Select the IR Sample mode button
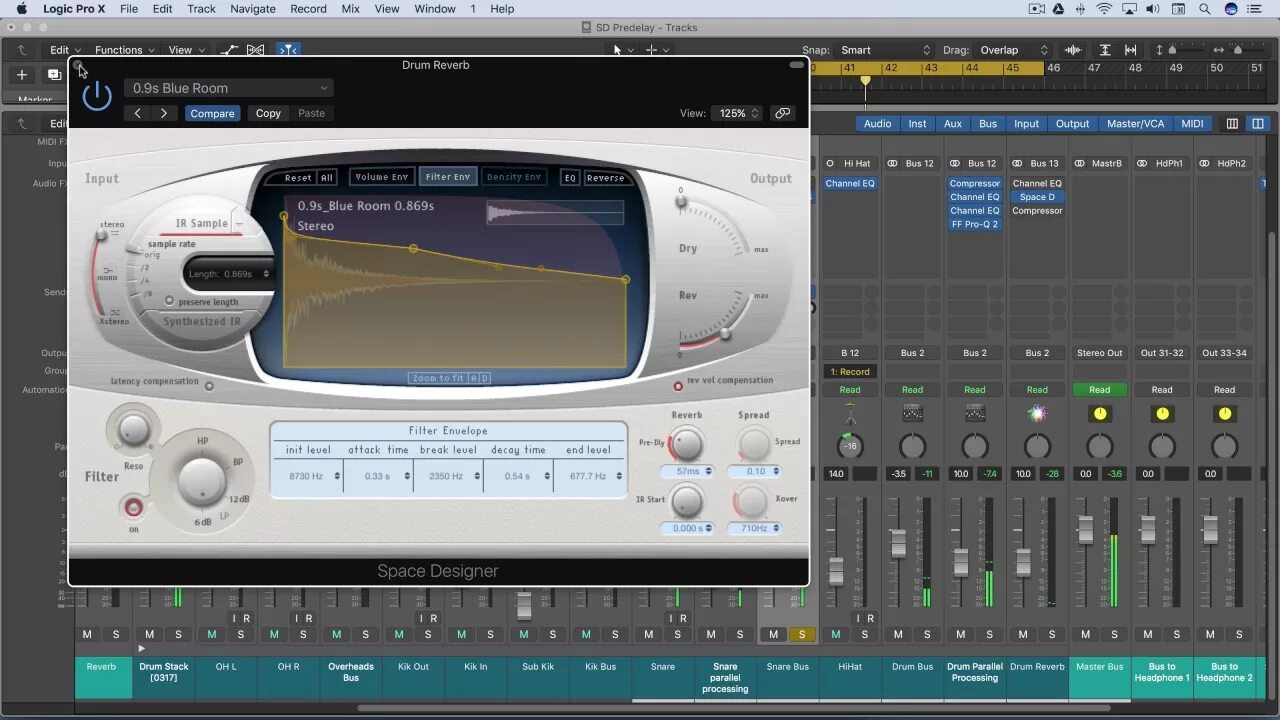Viewport: 1280px width, 720px height. click(x=202, y=223)
